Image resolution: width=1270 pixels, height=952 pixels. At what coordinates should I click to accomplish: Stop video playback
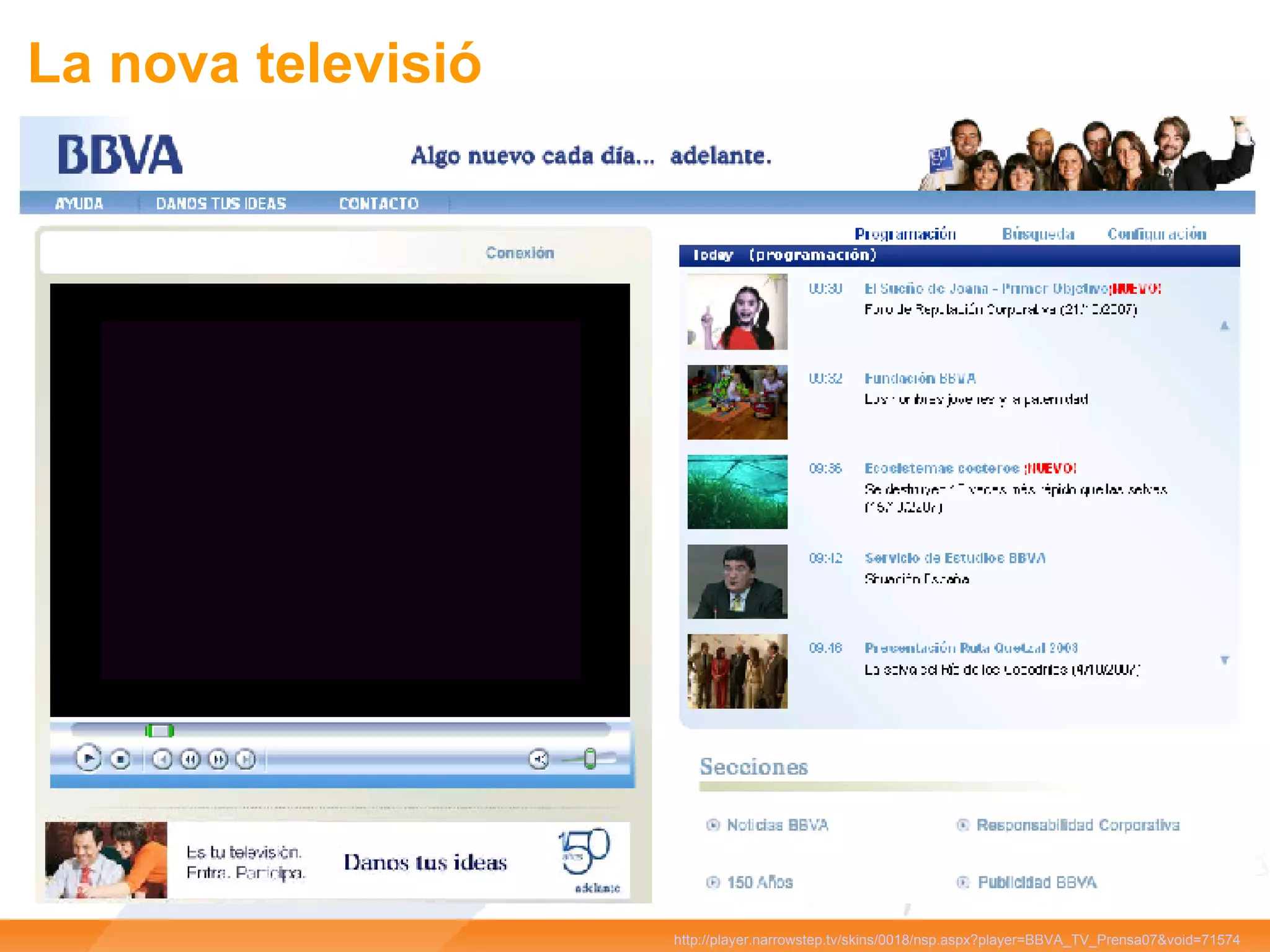tap(120, 759)
